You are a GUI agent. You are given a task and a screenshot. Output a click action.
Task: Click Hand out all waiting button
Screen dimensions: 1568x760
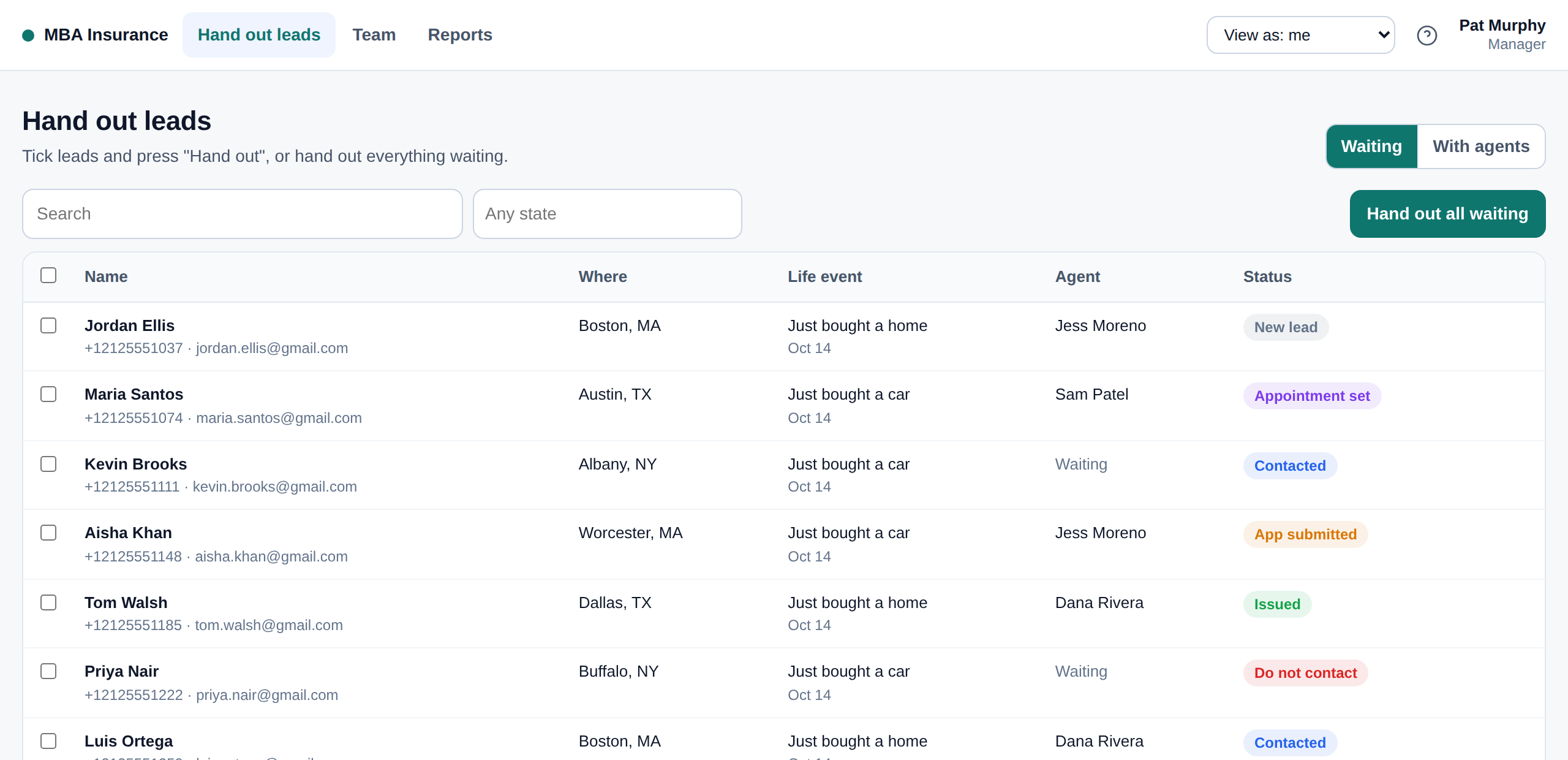click(x=1447, y=214)
